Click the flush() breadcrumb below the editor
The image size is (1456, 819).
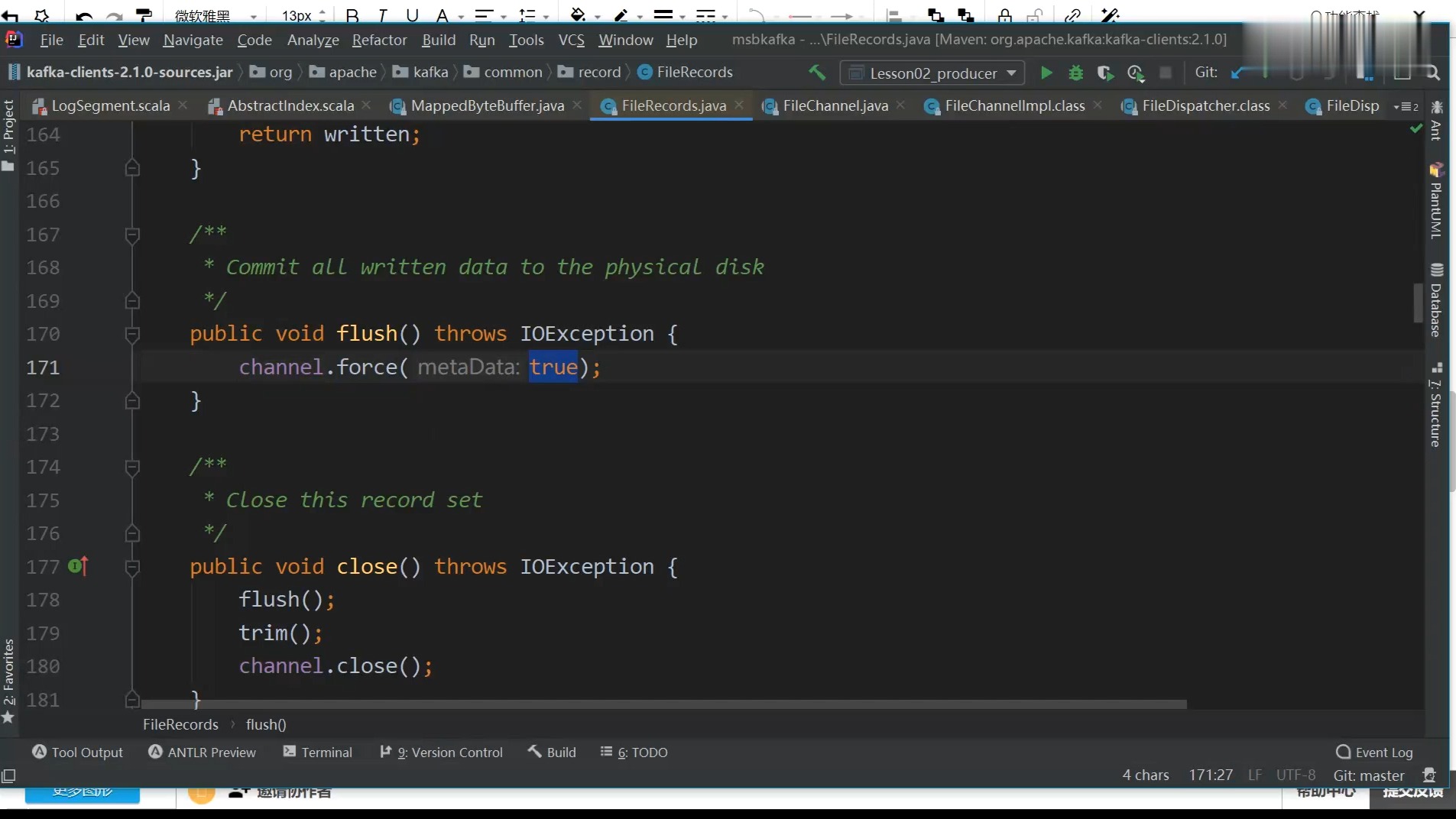[x=266, y=725]
